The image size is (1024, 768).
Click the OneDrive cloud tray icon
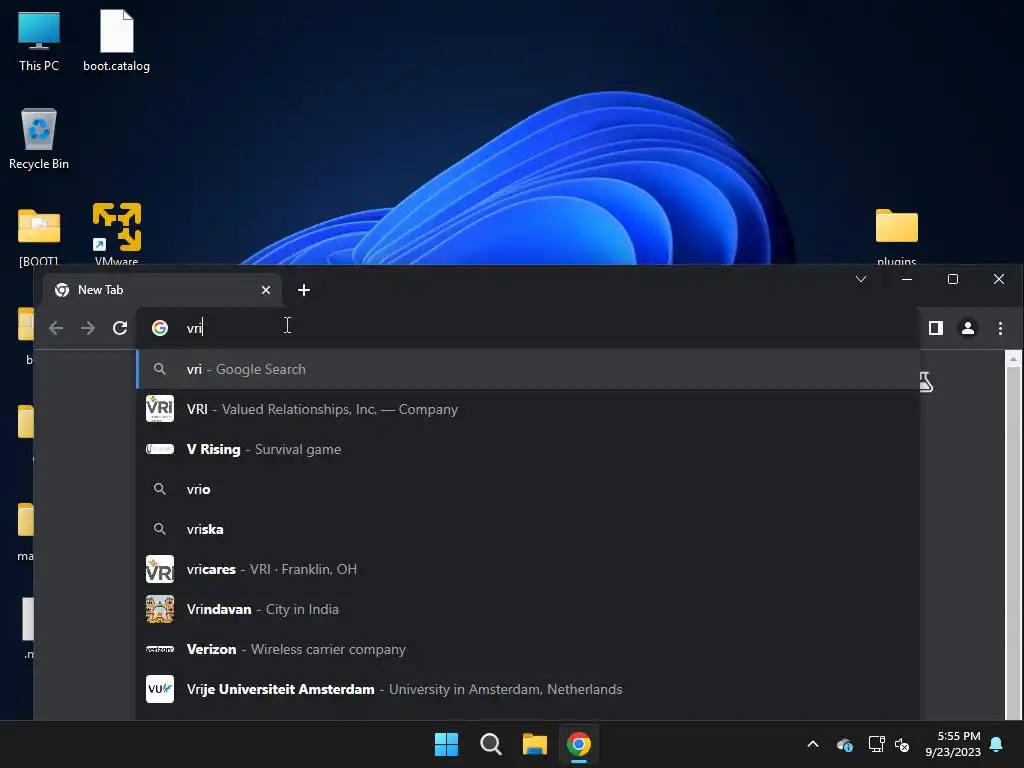pyautogui.click(x=844, y=744)
